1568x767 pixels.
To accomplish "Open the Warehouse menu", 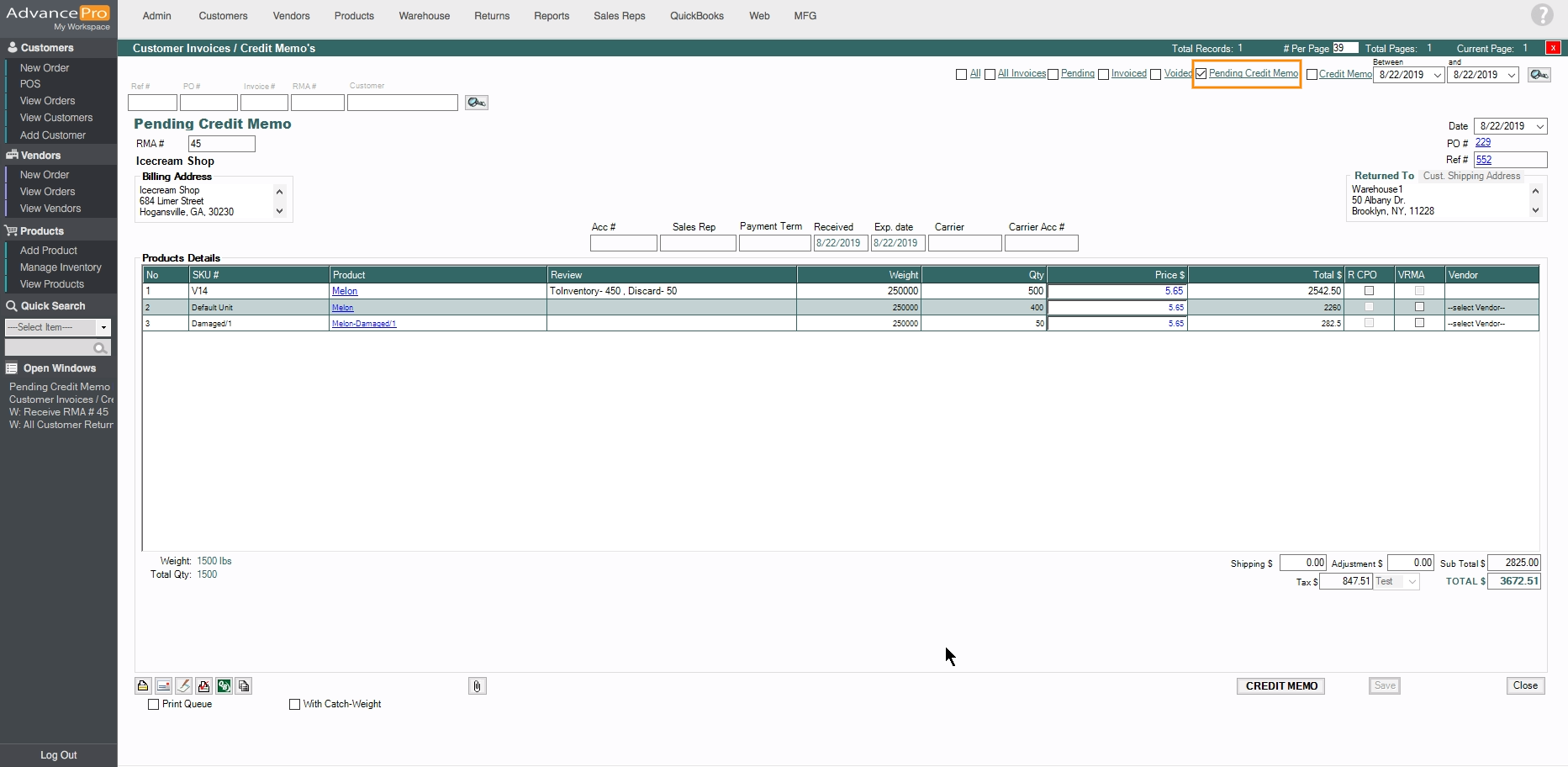I will coord(424,16).
